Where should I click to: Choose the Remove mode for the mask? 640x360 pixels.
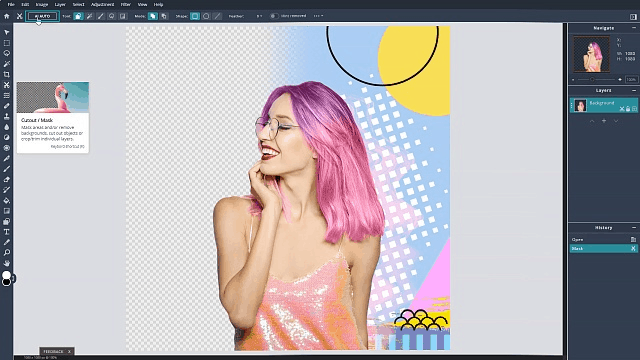(x=164, y=16)
